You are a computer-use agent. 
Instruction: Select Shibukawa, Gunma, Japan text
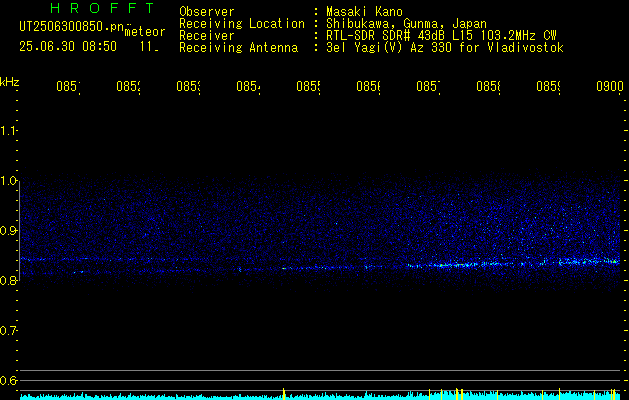[x=406, y=24]
